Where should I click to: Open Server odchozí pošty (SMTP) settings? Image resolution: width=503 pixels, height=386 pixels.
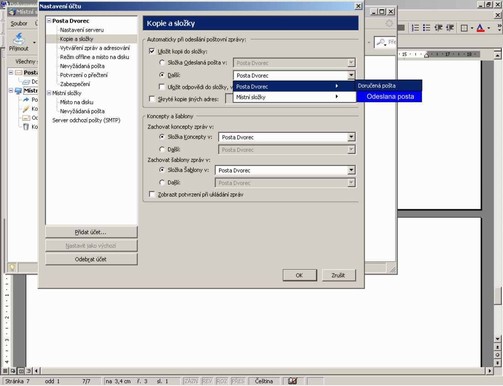point(86,120)
